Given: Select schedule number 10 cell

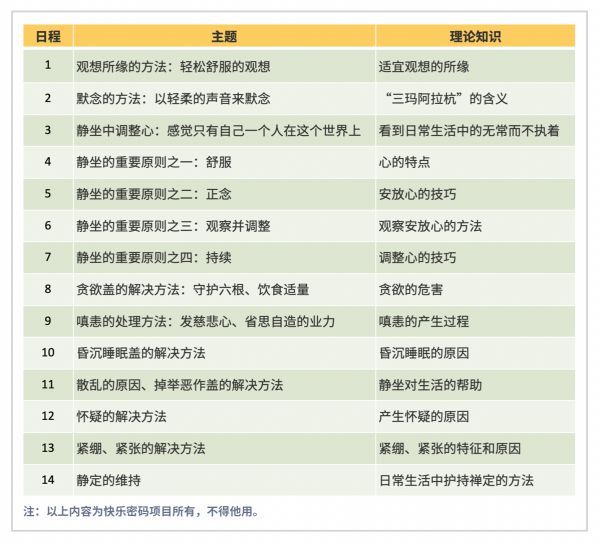Looking at the screenshot, I should click(x=48, y=353).
